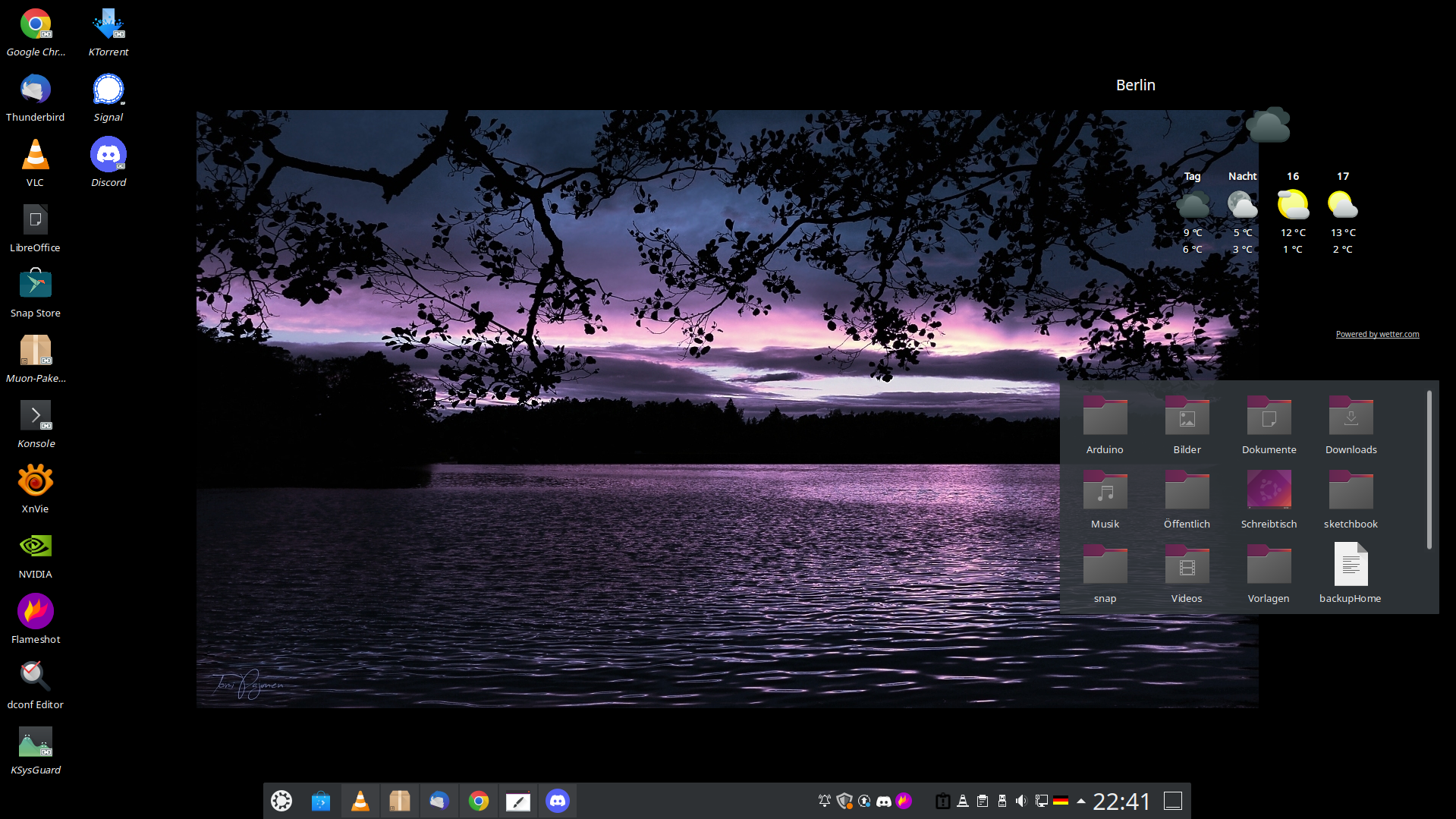
Task: Open the sketchbook folder
Action: pyautogui.click(x=1351, y=499)
